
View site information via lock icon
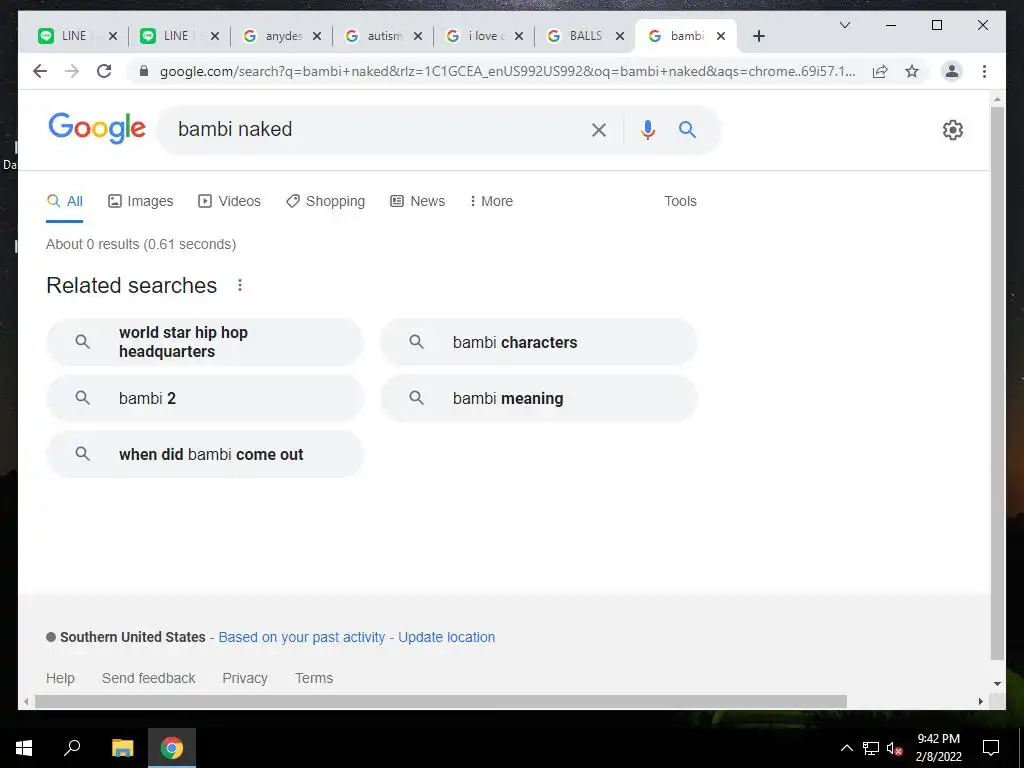(144, 71)
